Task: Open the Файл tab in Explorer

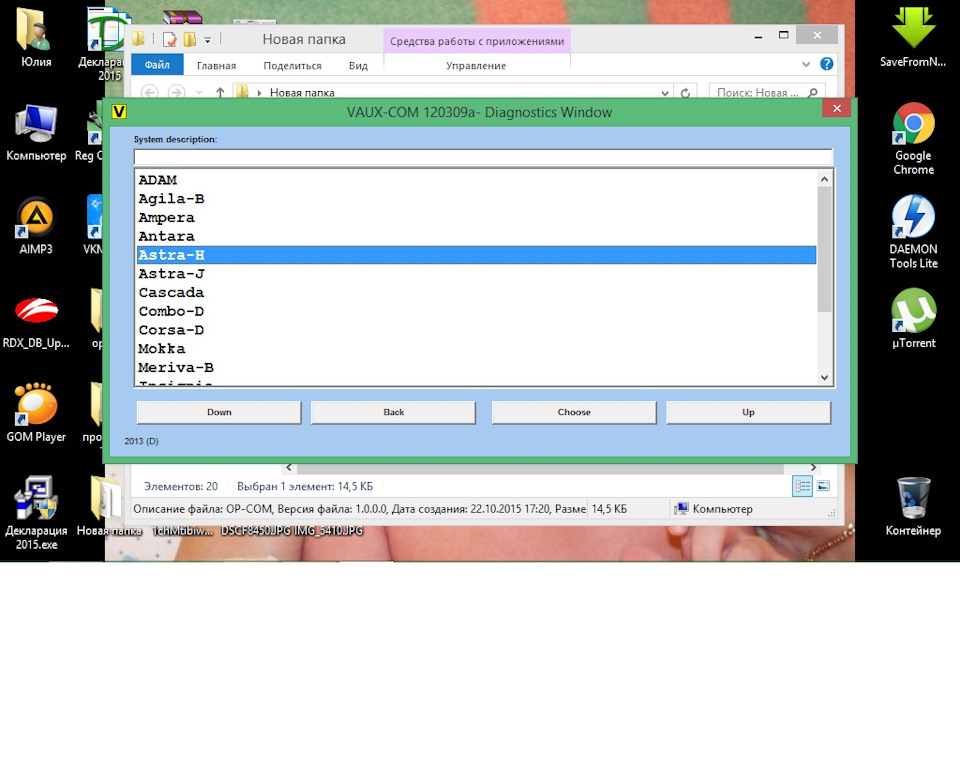Action: (x=157, y=65)
